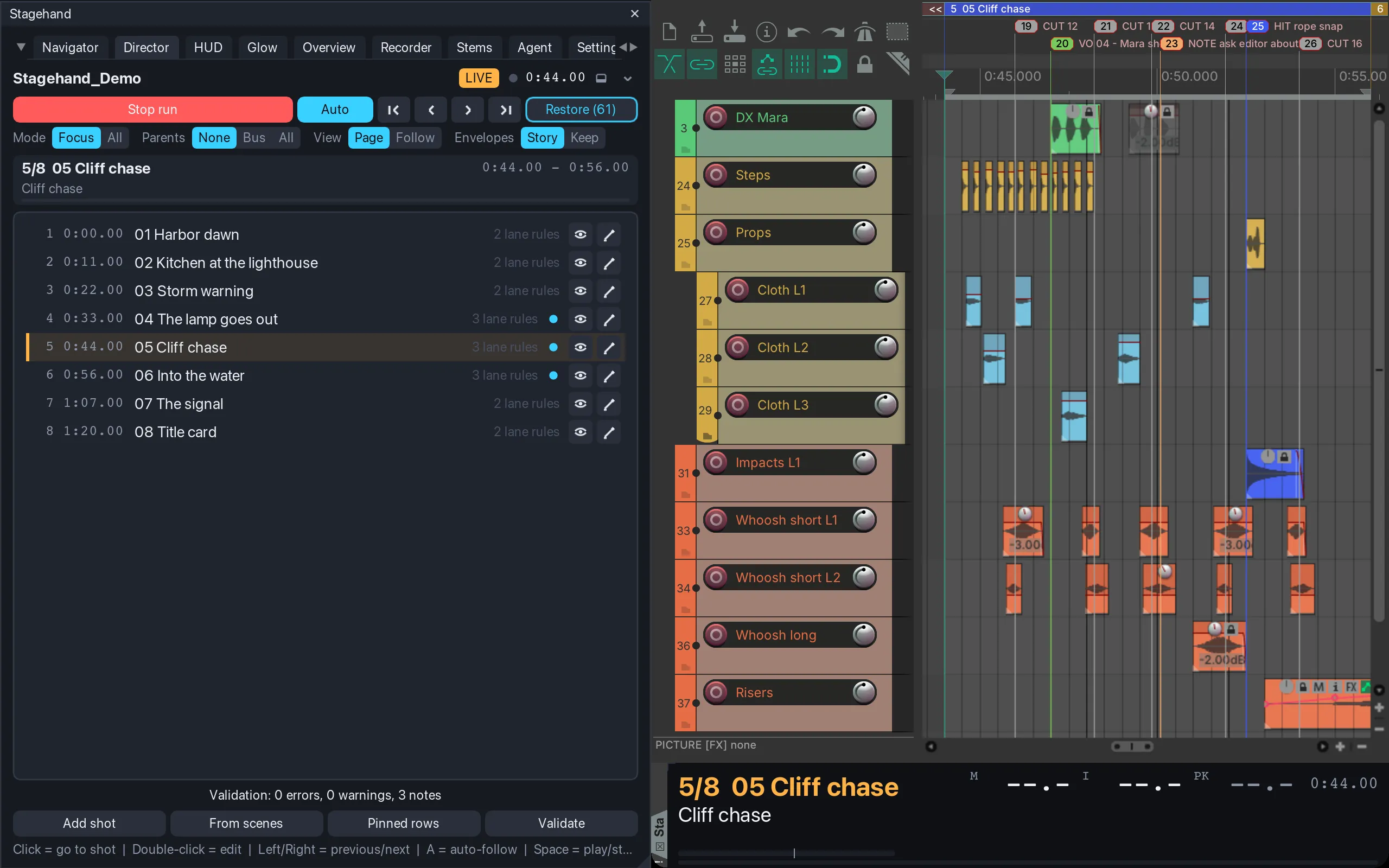Screen dimensions: 1389x868
Task: Open project info circle icon
Action: 766,31
